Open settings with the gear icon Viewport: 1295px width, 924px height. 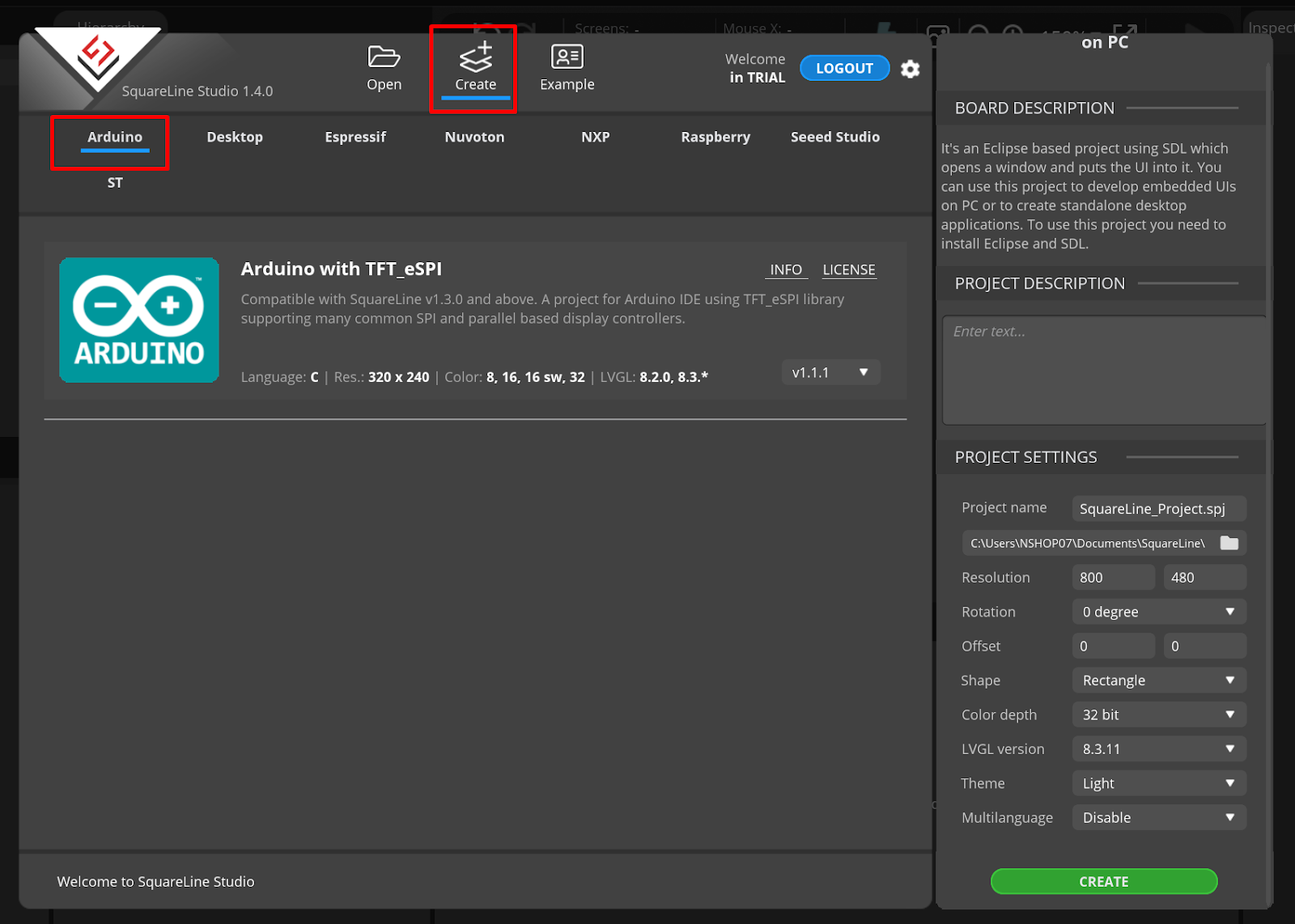pyautogui.click(x=910, y=69)
